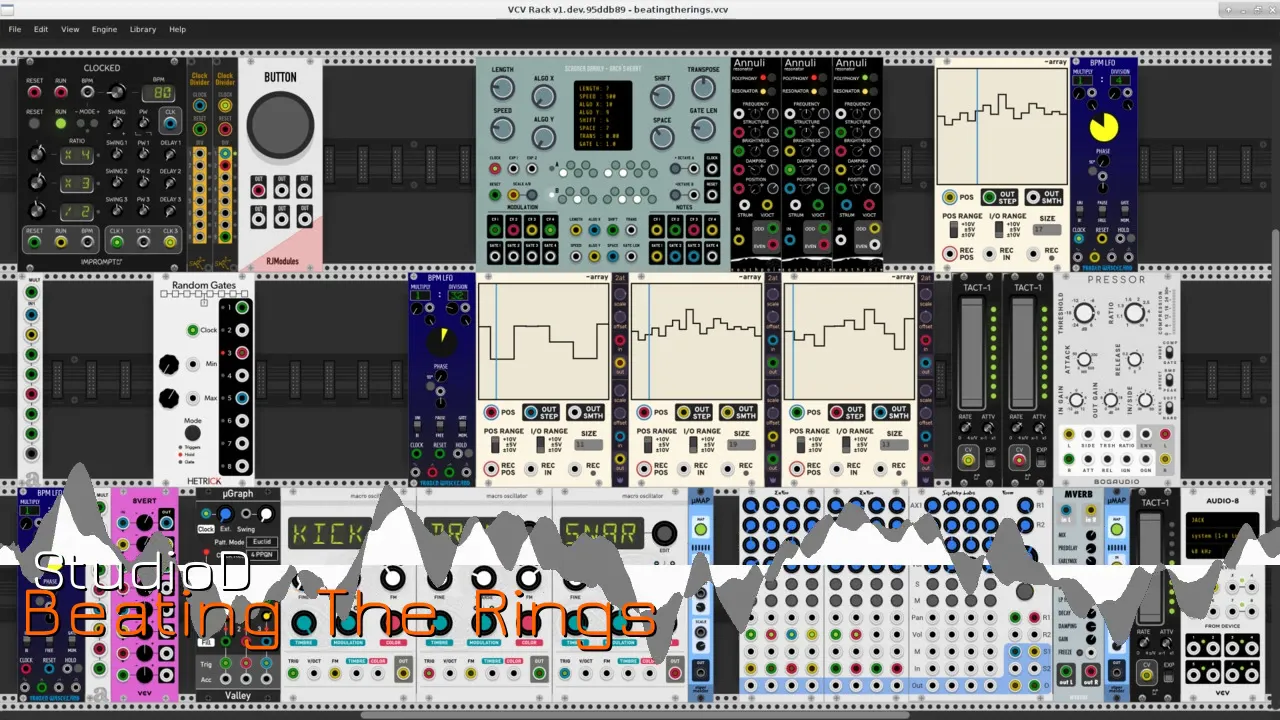This screenshot has height=720, width=1280.
Task: Flip UNI switch on BPM LFO division 4
Action: pos(1079,213)
